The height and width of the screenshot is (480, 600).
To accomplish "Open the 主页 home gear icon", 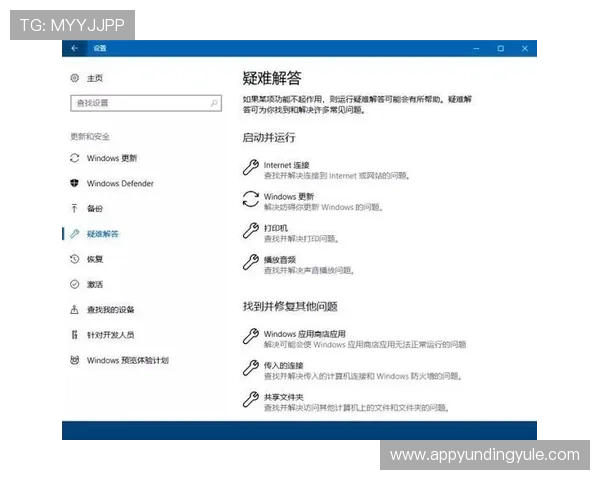I will click(75, 78).
